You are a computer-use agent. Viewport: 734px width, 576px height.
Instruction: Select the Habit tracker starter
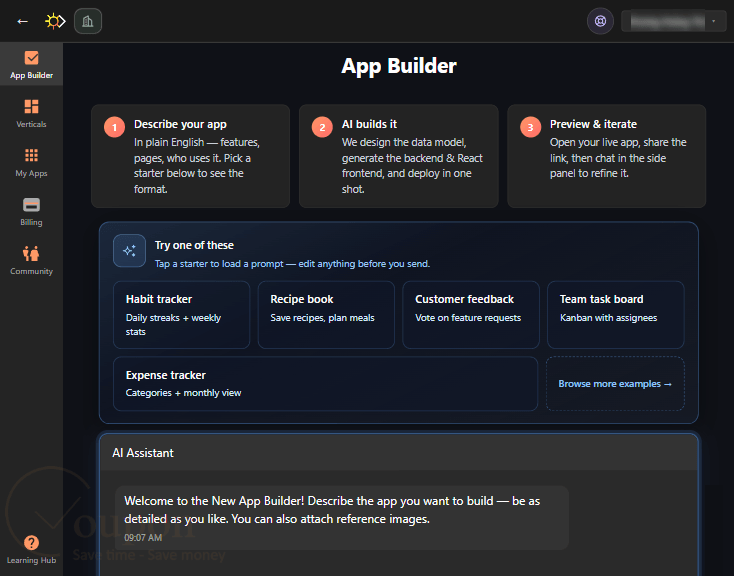click(x=182, y=315)
